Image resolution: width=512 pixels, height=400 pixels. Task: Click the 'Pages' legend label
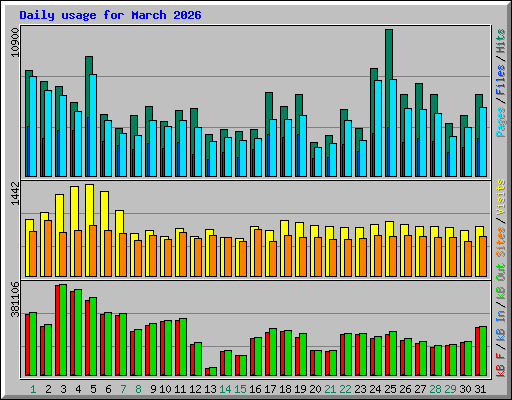coord(501,122)
